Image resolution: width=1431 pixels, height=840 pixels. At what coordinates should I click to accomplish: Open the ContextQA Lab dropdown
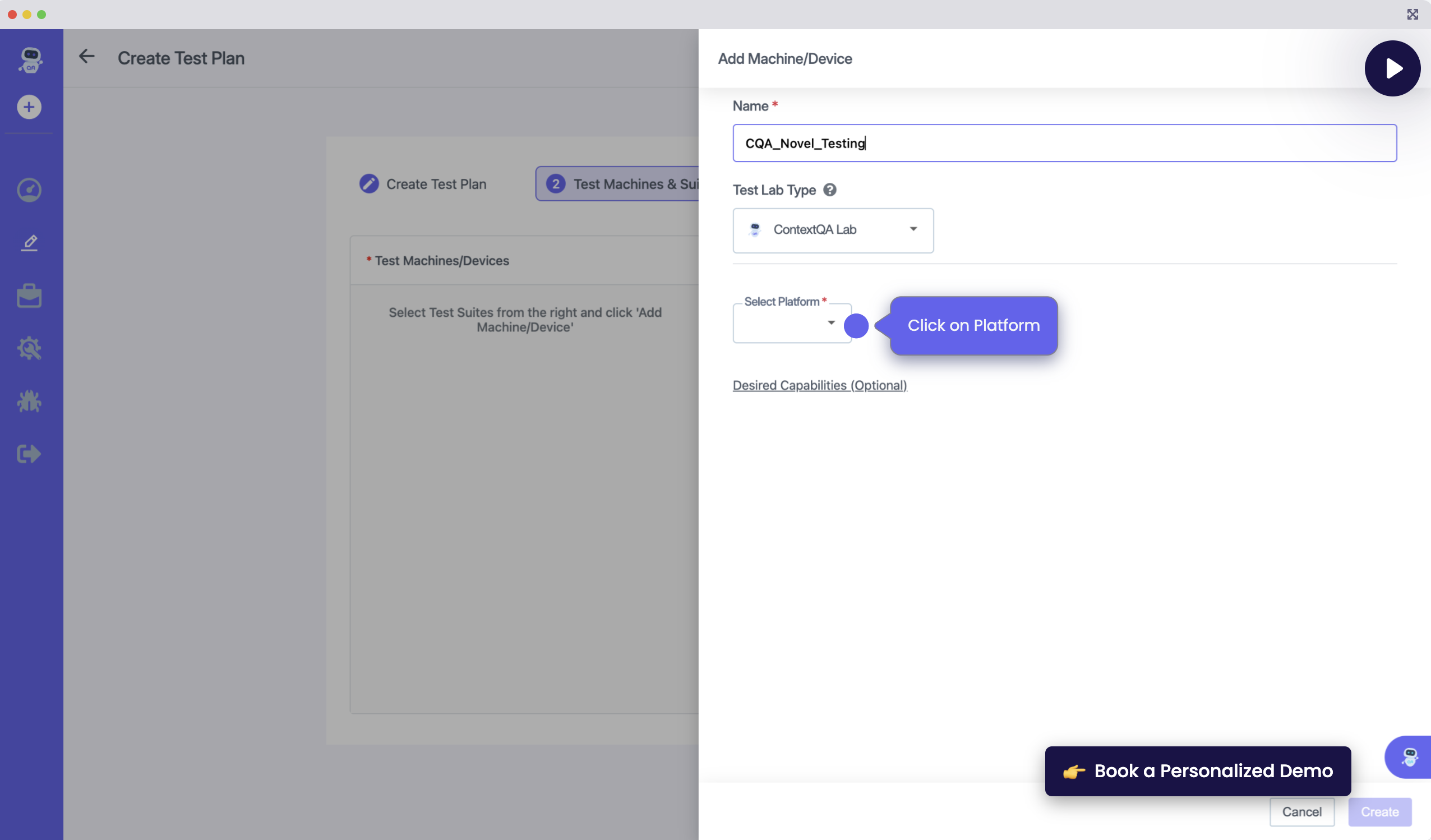tap(833, 230)
